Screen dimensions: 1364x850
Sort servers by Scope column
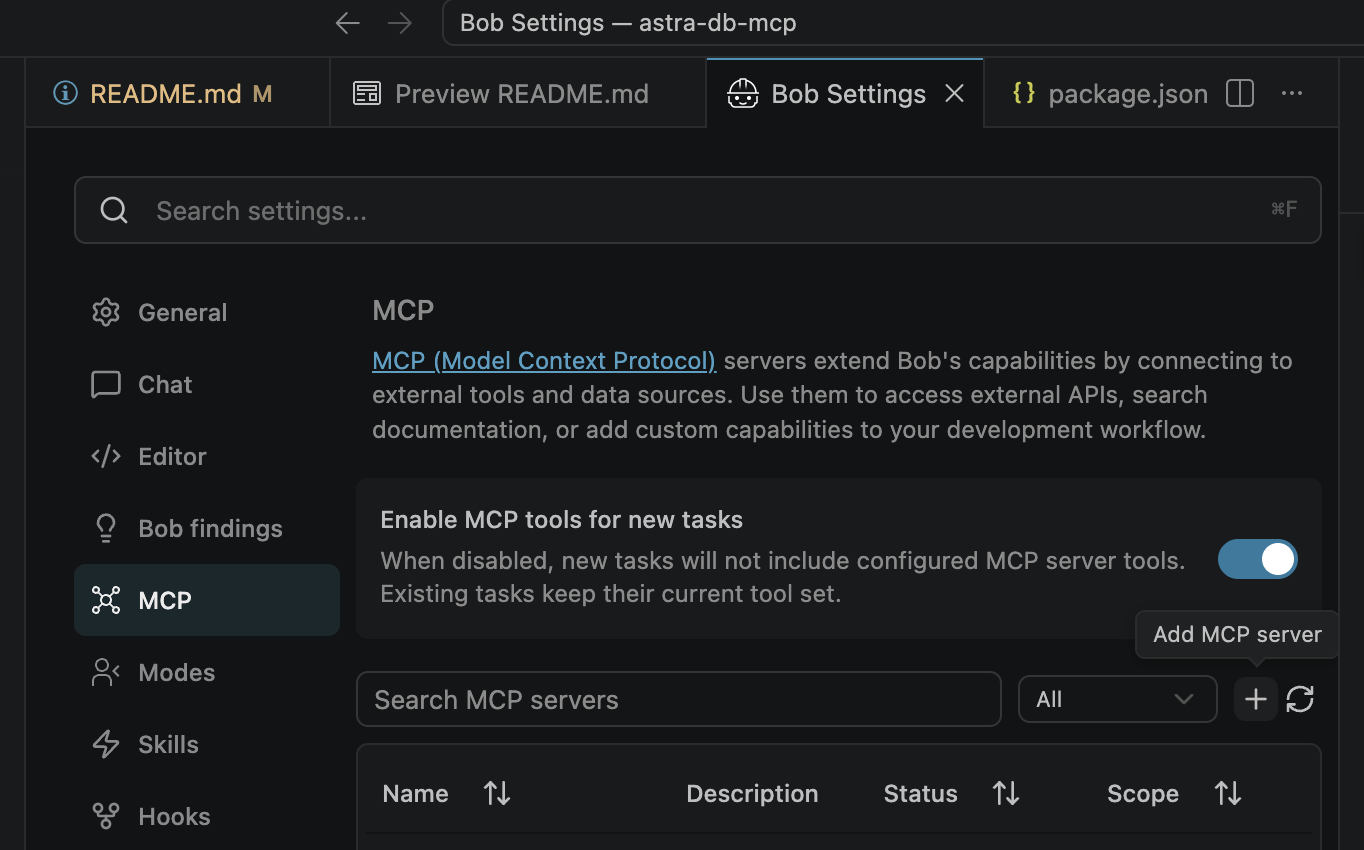1228,794
